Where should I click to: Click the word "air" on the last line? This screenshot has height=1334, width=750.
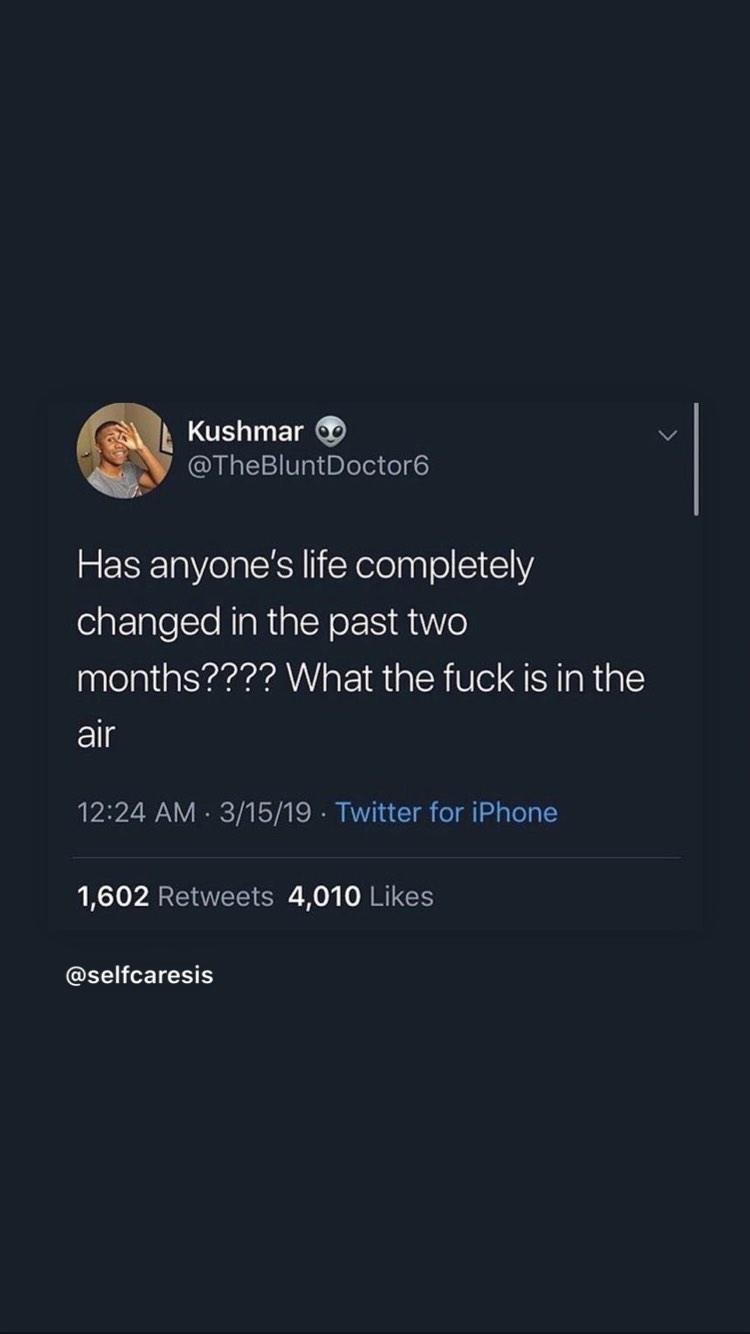96,735
